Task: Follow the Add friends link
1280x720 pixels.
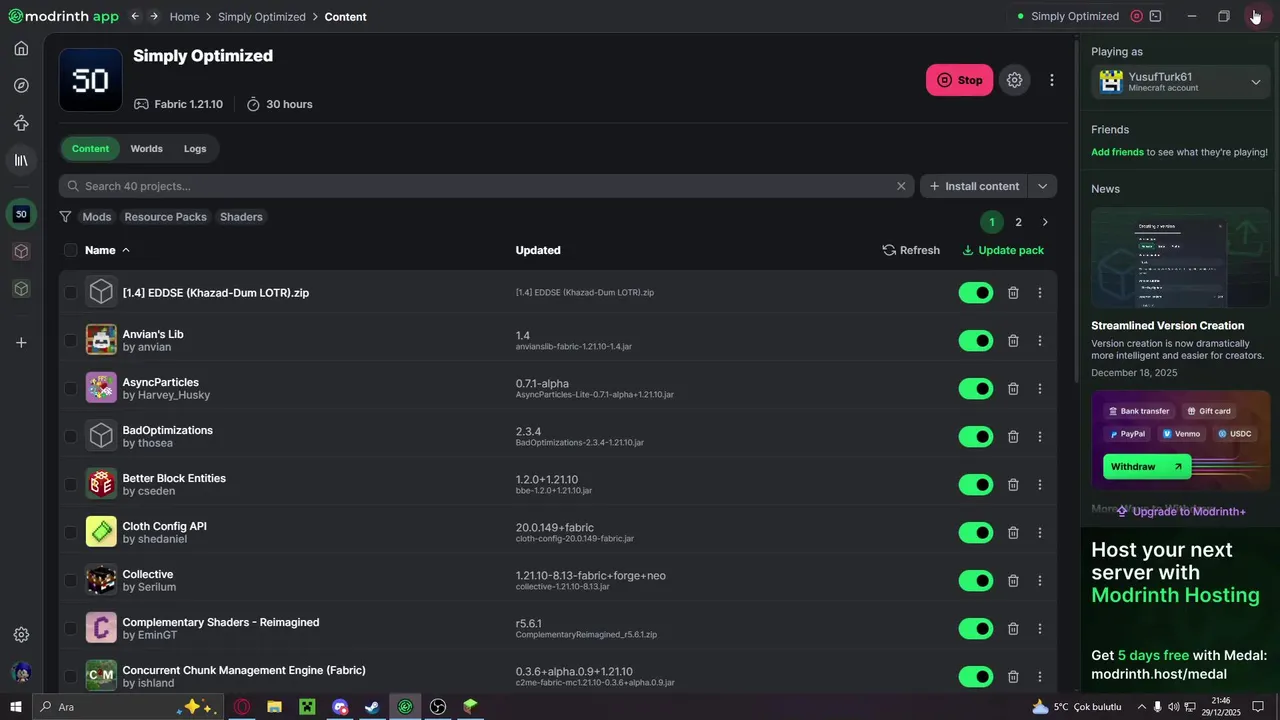Action: [x=1117, y=152]
